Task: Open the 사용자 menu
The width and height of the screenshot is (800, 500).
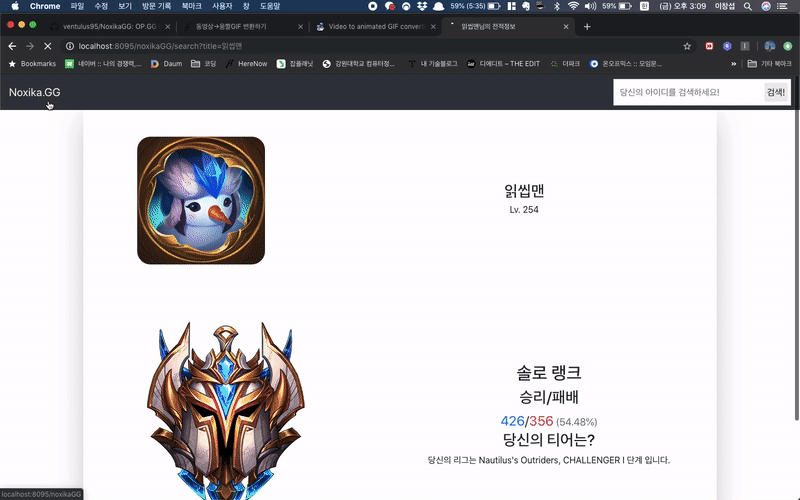Action: pyautogui.click(x=222, y=6)
